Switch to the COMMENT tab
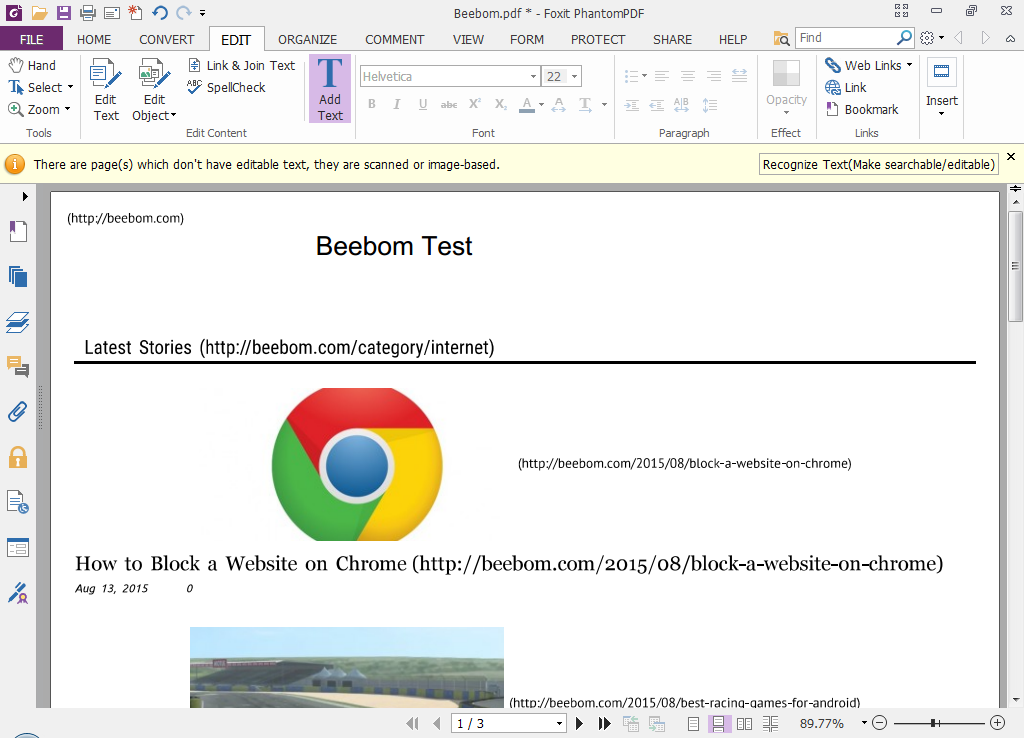Image resolution: width=1024 pixels, height=738 pixels. tap(394, 39)
